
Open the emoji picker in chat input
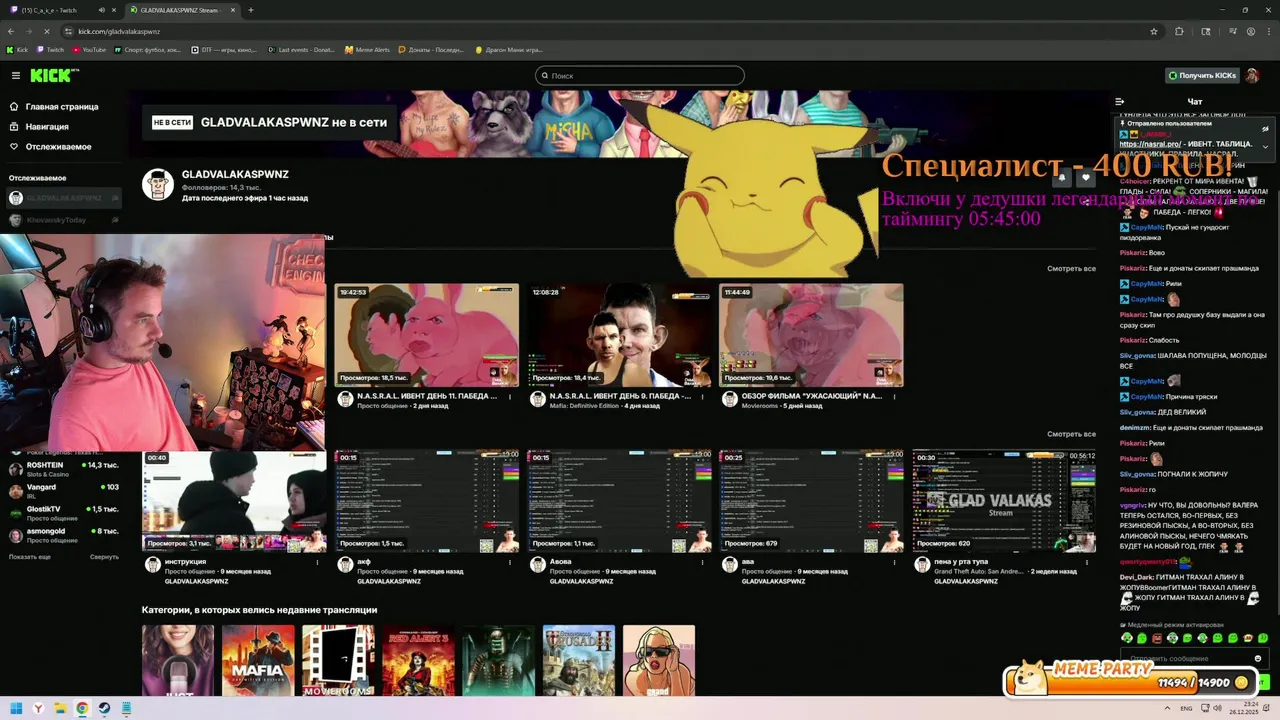click(1258, 659)
